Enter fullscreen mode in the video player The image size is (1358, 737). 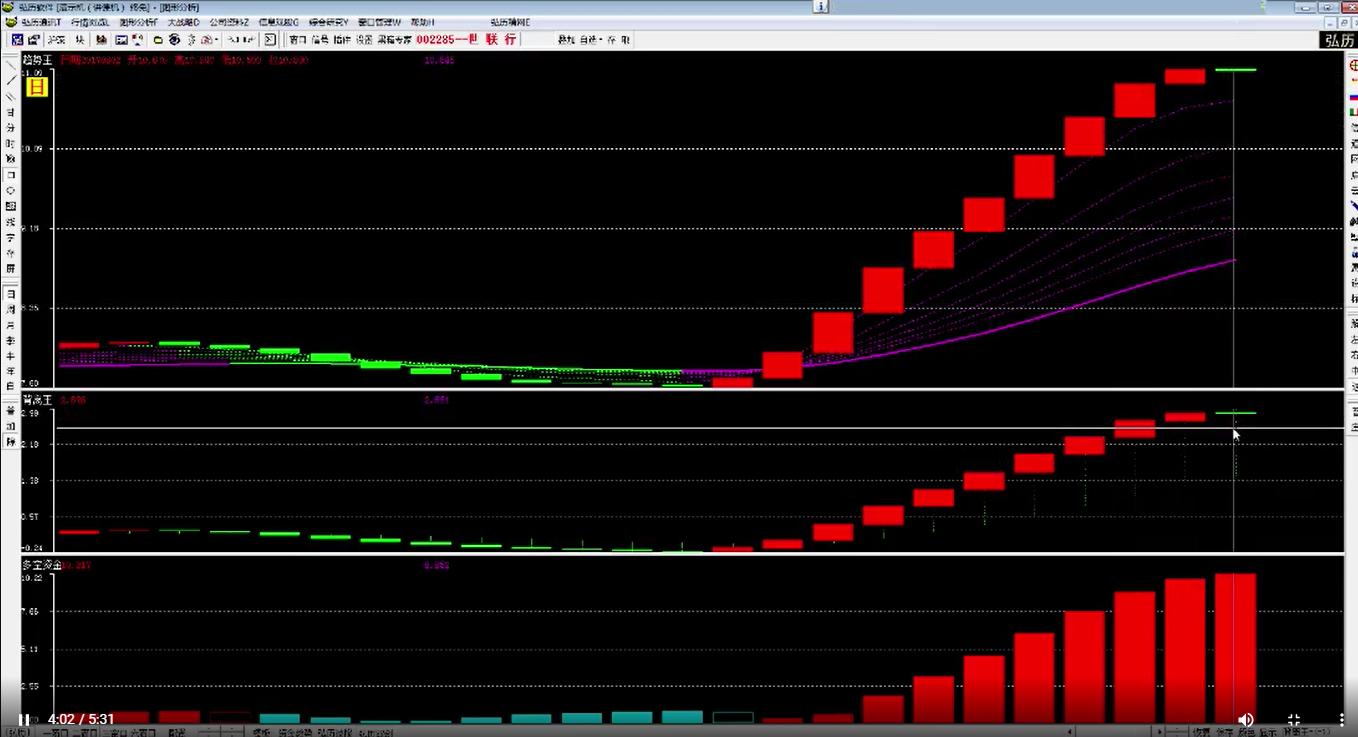[1293, 719]
